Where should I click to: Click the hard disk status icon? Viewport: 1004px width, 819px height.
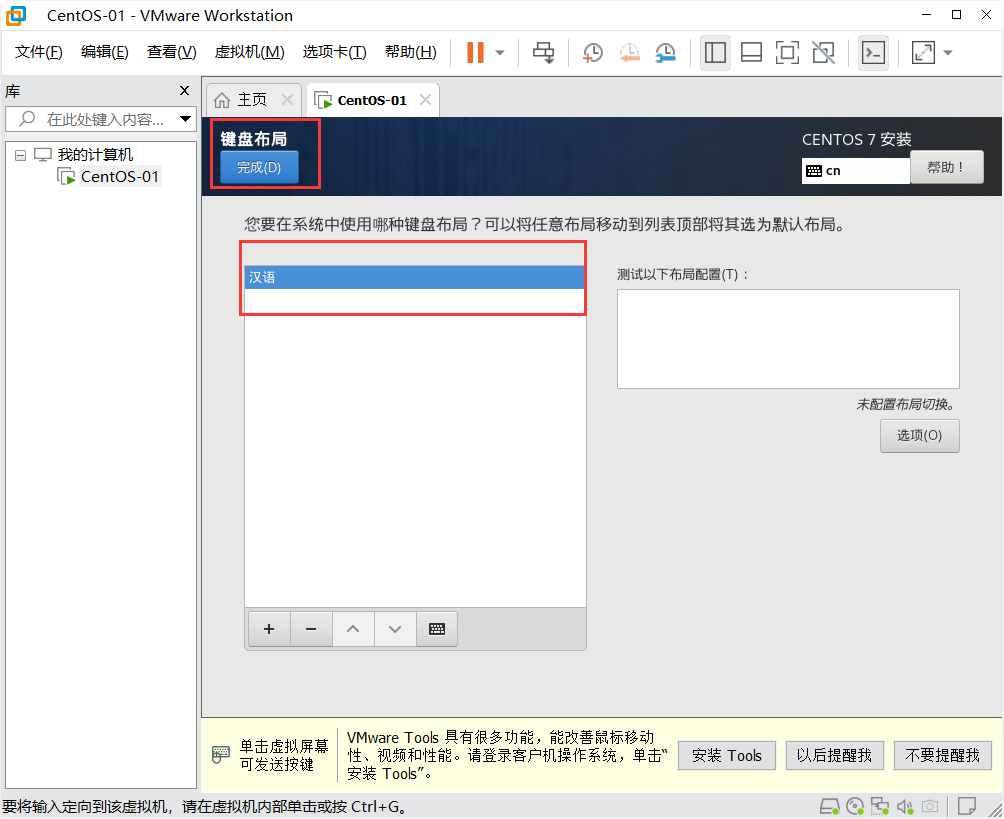point(828,806)
